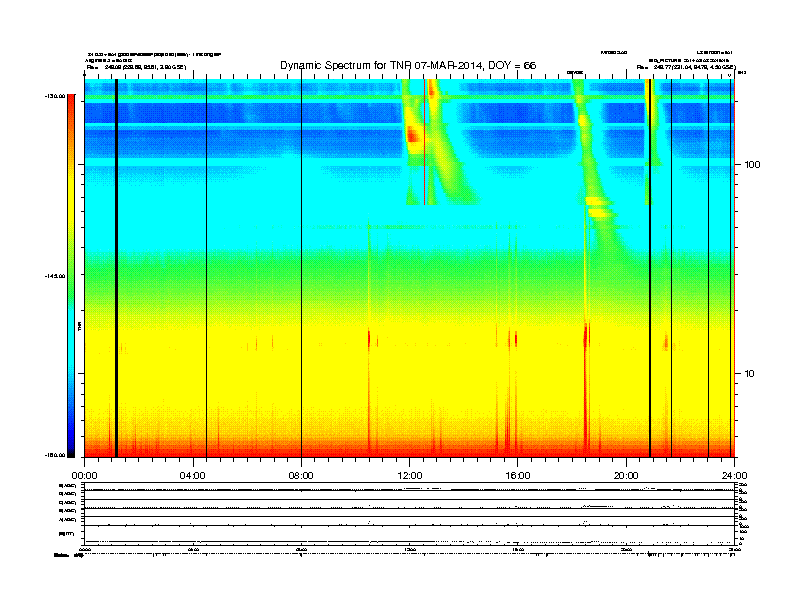Click the thick black vertical marker near 01:00
This screenshot has height=612, width=792.
[116, 268]
